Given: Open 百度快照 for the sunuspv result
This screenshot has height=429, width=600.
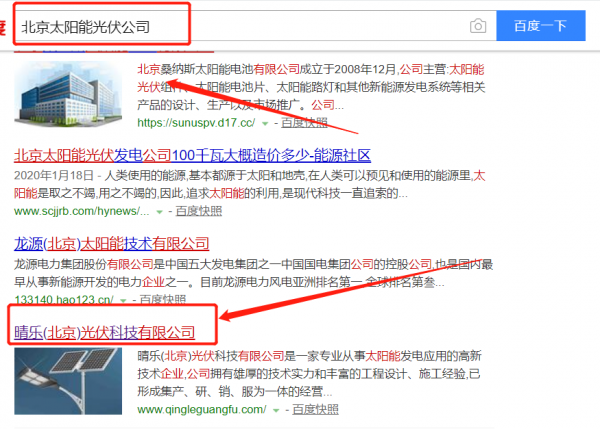Looking at the screenshot, I should [x=304, y=123].
